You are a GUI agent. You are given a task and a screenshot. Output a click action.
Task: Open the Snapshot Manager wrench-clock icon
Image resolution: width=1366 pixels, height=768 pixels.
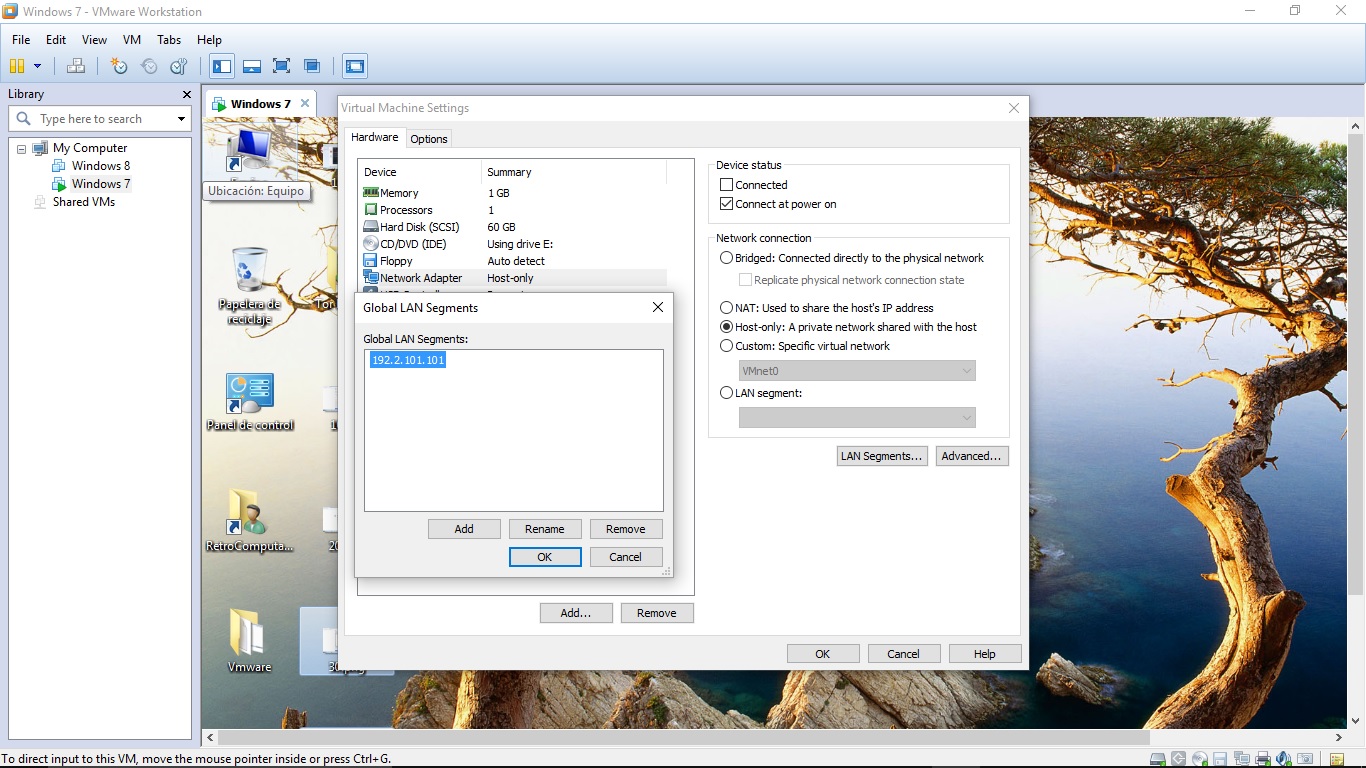click(x=179, y=66)
